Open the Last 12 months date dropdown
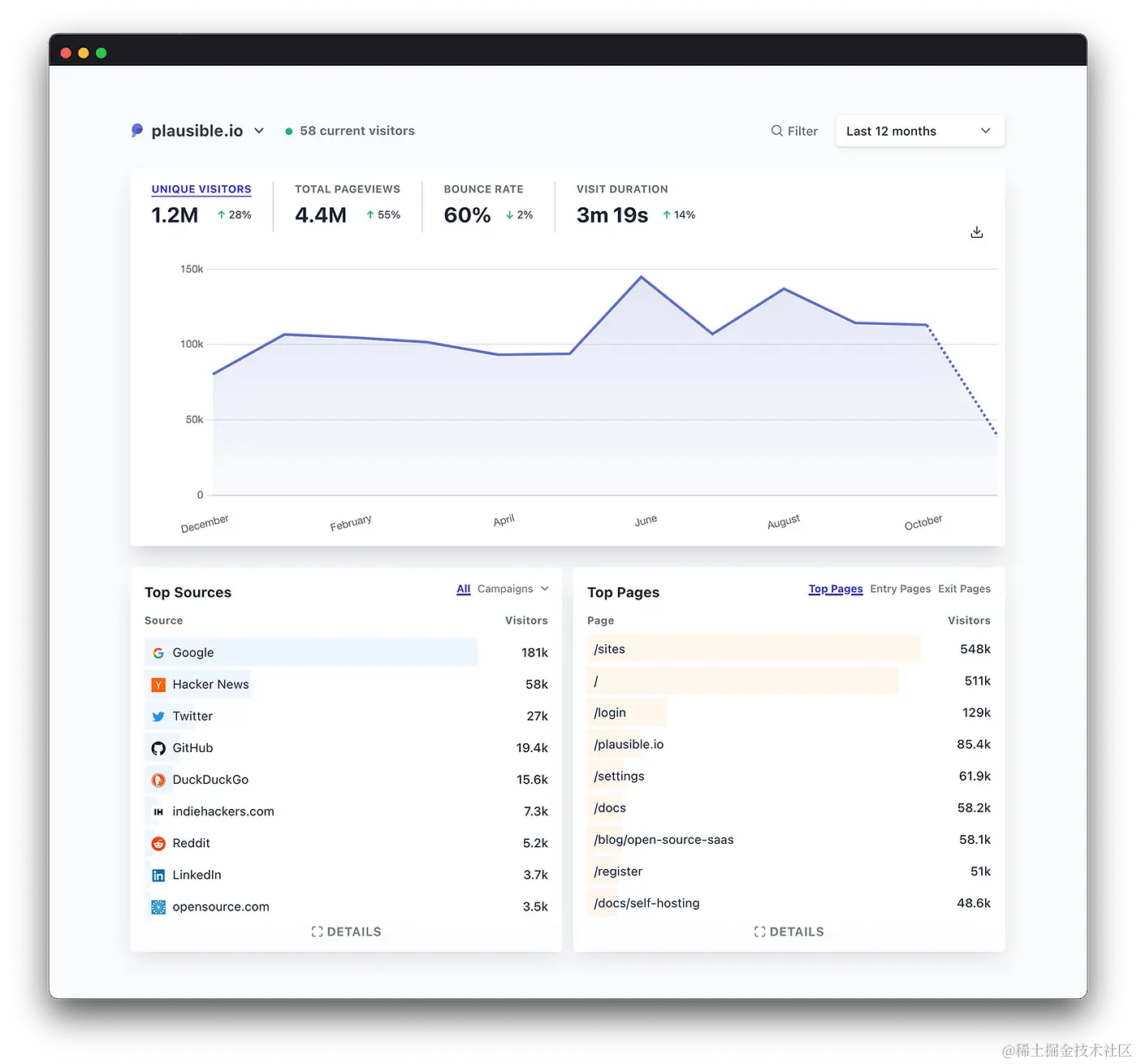 pos(919,131)
